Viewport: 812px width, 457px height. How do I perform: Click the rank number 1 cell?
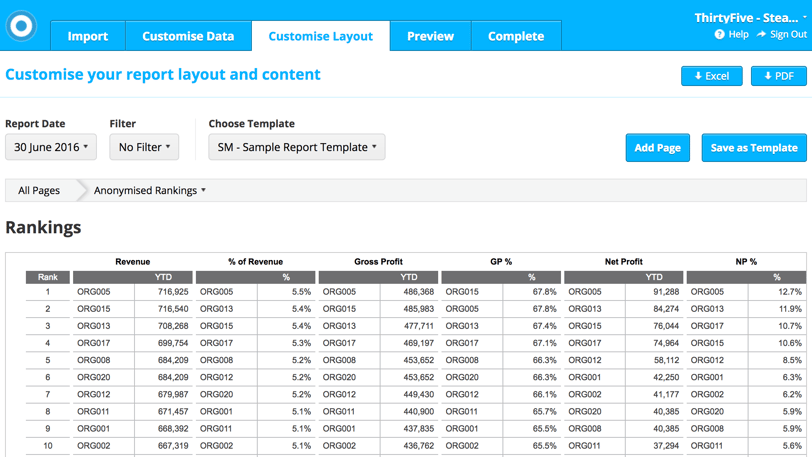[x=48, y=292]
